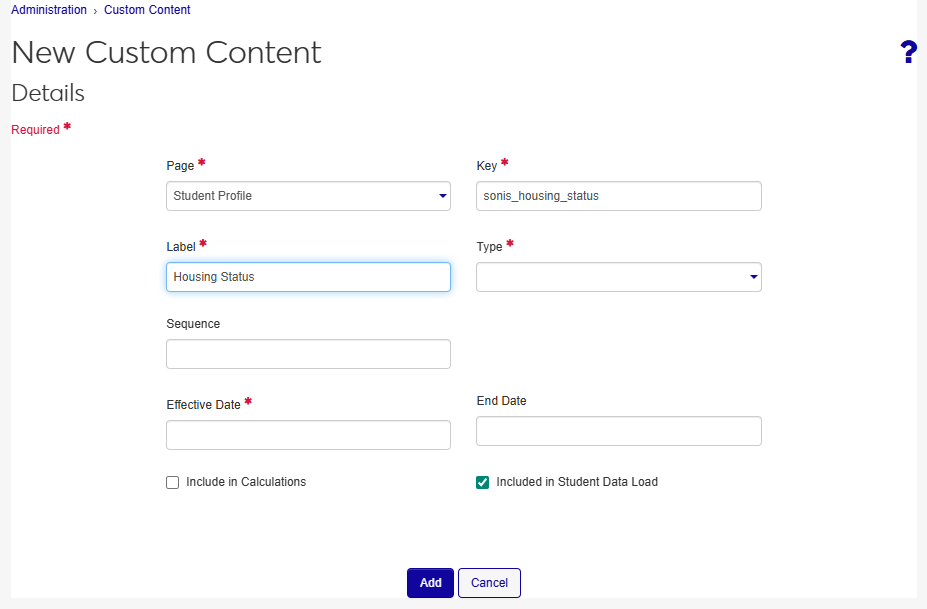Click the Details section heading

pos(48,93)
